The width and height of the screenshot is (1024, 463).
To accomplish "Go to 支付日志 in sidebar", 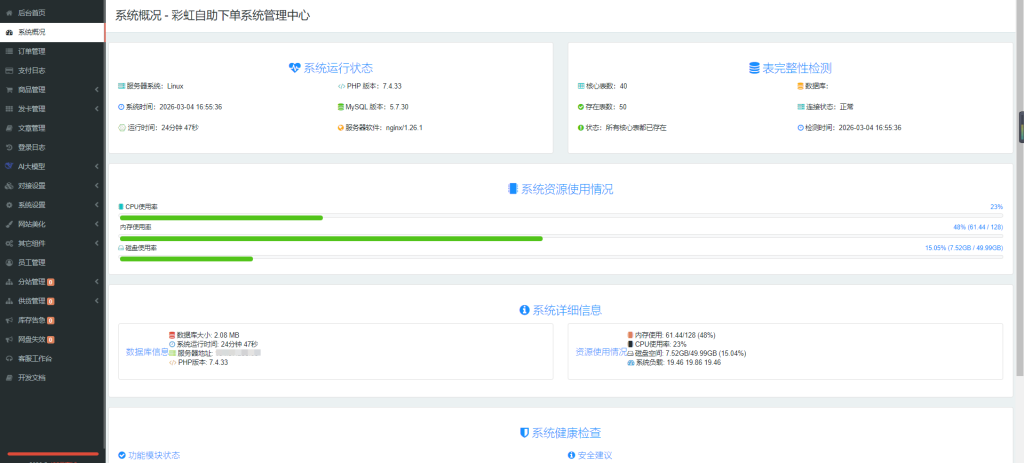I will 32,70.
